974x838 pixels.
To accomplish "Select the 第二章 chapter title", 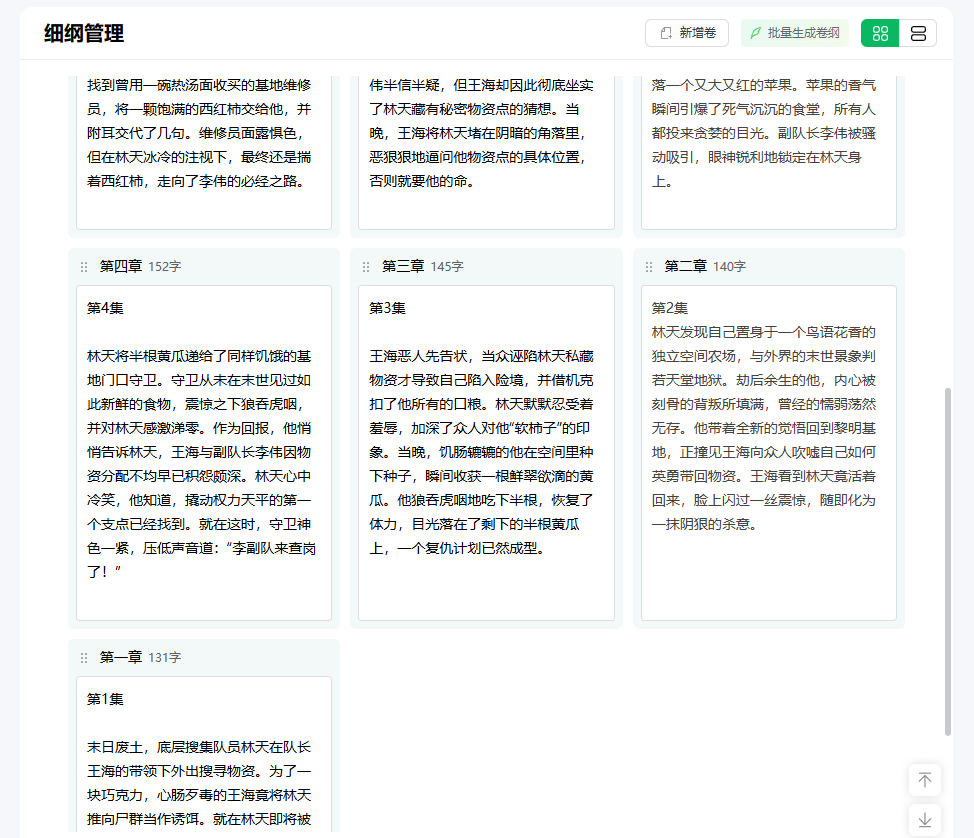I will [x=686, y=266].
